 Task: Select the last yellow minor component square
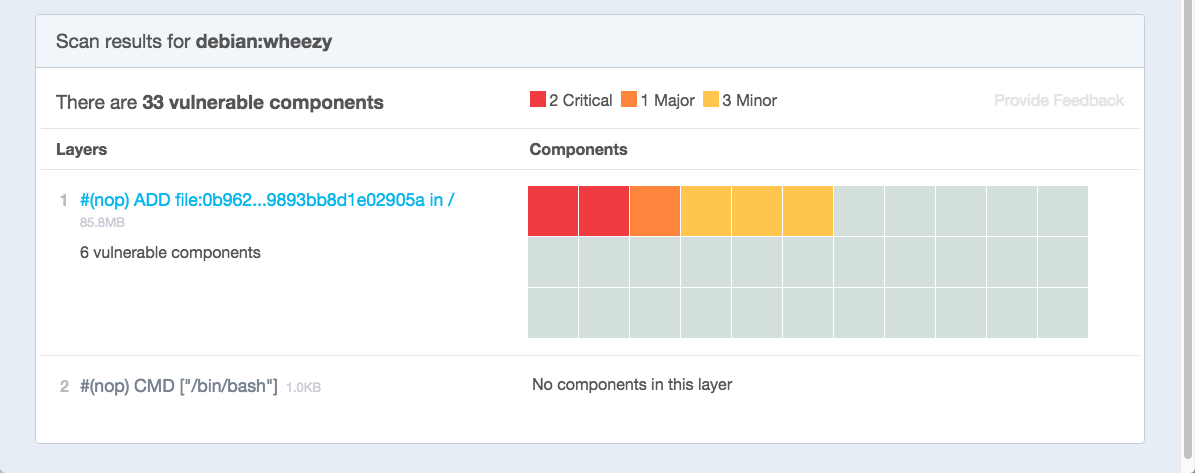[x=808, y=210]
